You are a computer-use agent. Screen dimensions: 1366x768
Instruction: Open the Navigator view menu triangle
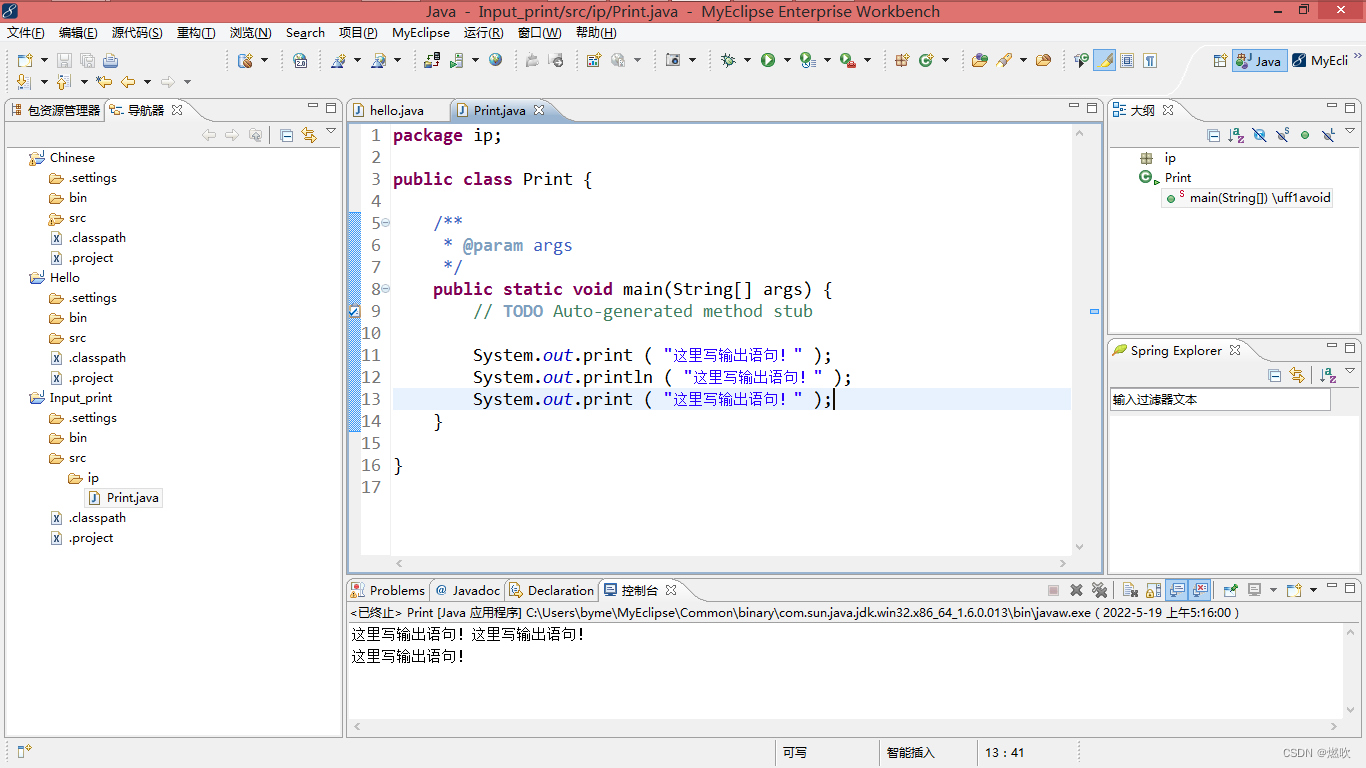pos(331,131)
